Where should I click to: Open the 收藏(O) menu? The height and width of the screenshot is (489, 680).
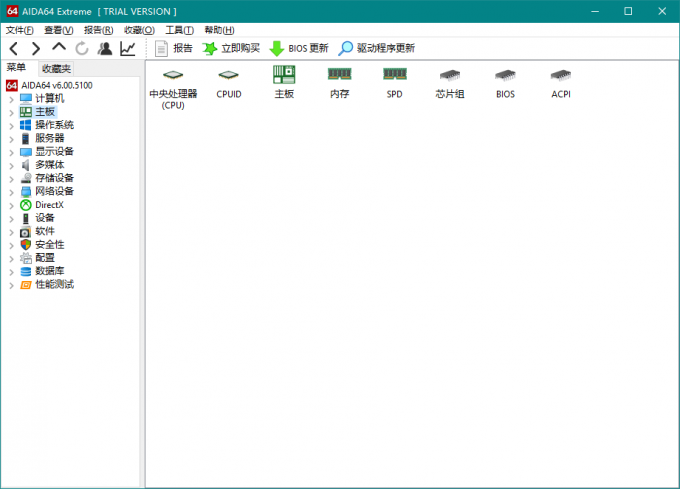[139, 30]
